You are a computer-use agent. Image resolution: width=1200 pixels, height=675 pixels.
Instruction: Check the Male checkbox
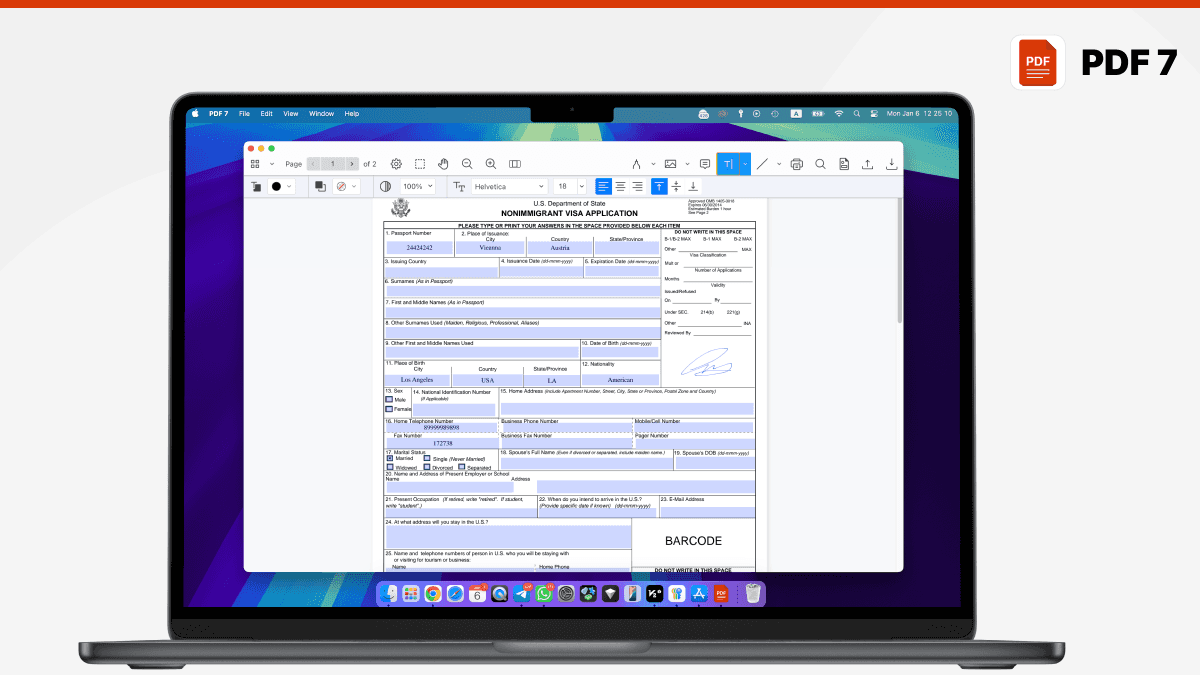(389, 399)
